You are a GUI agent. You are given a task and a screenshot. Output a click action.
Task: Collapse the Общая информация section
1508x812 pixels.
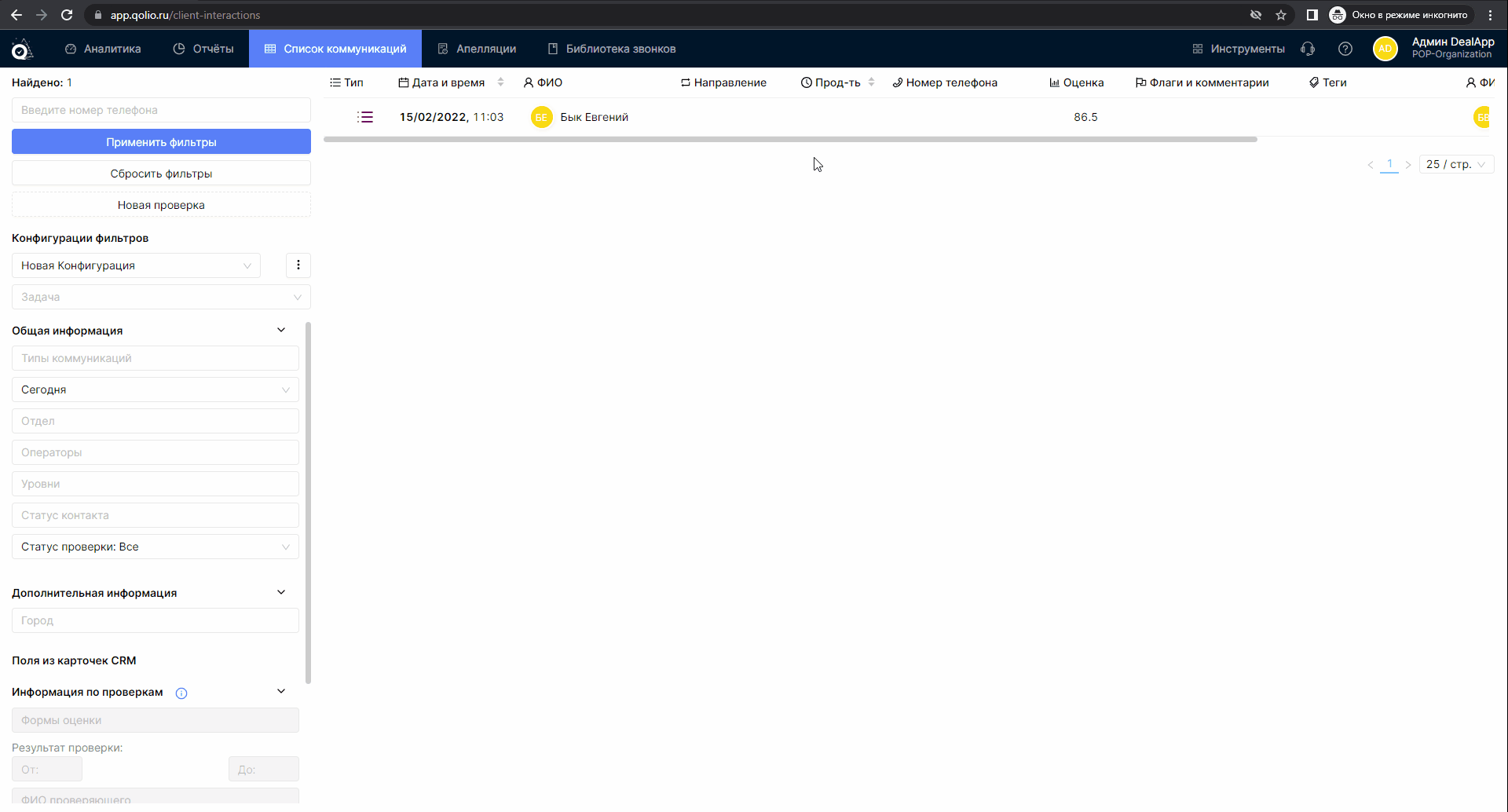281,330
